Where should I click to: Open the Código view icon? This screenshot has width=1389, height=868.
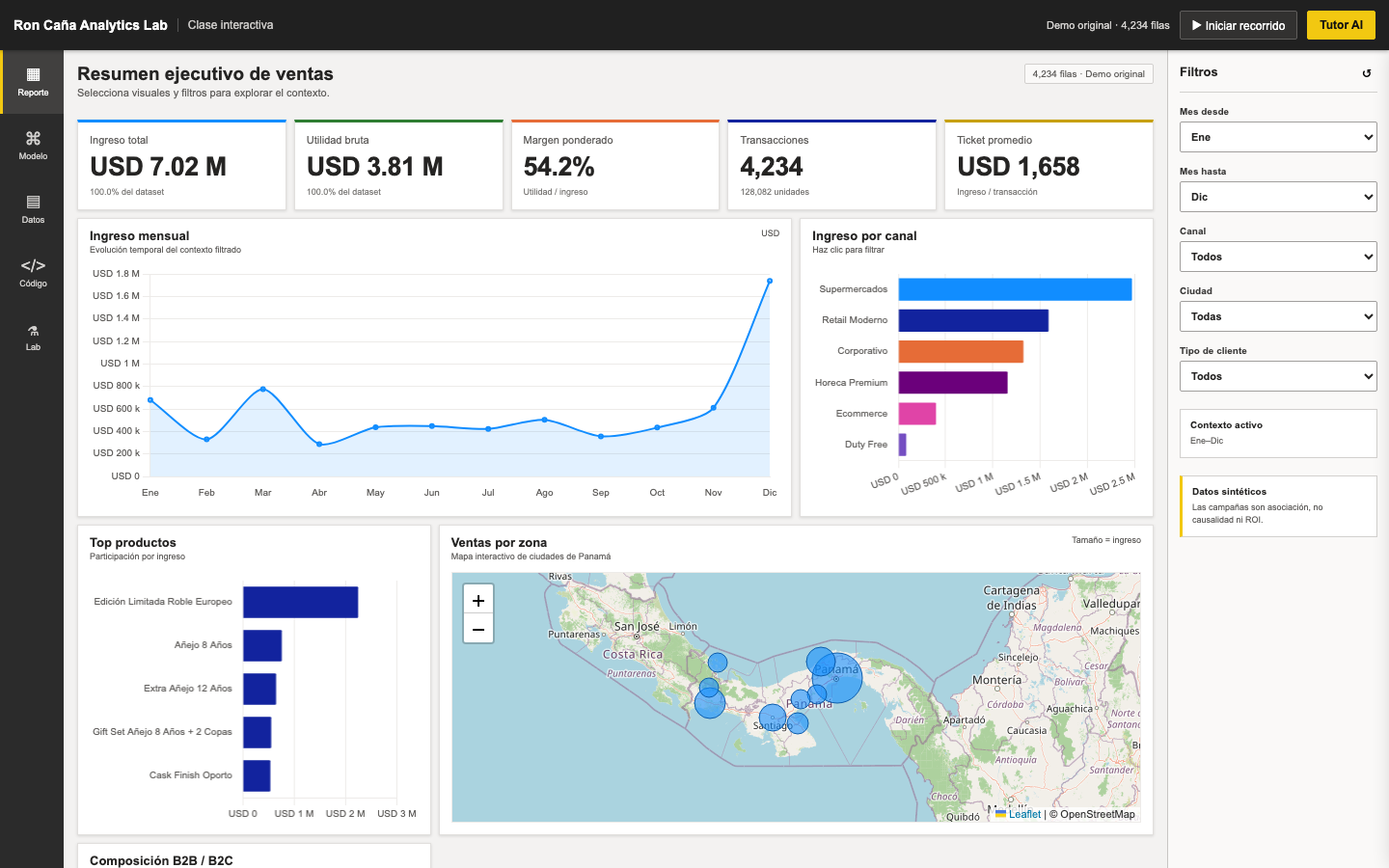pos(33,273)
